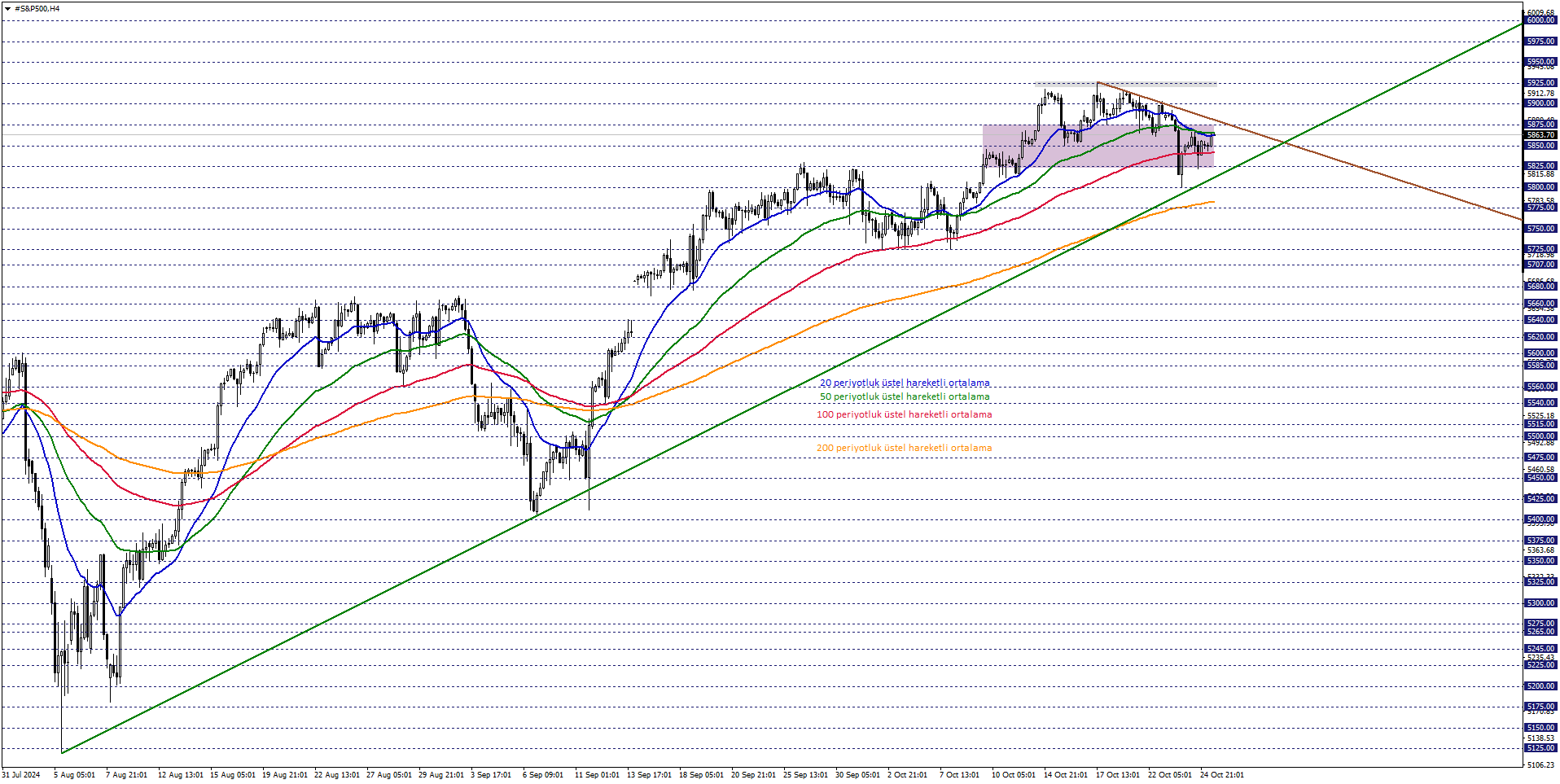
Task: Click the 18 Sep 05:01 time axis label
Action: tap(702, 775)
